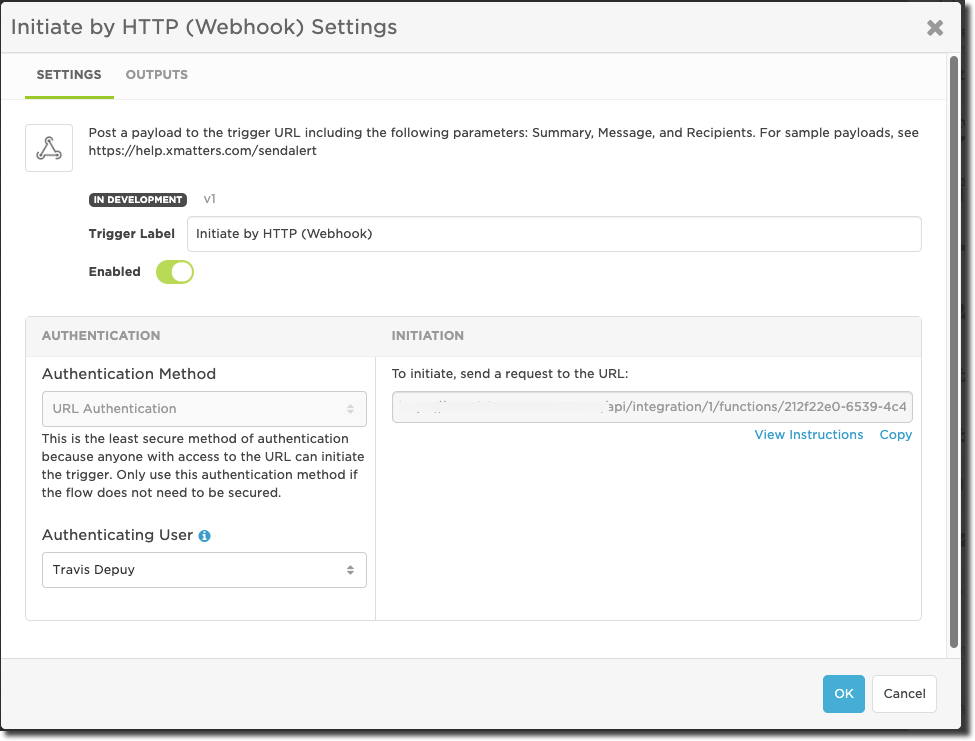Focus the Trigger Label text field
This screenshot has height=741, width=975.
pyautogui.click(x=554, y=234)
